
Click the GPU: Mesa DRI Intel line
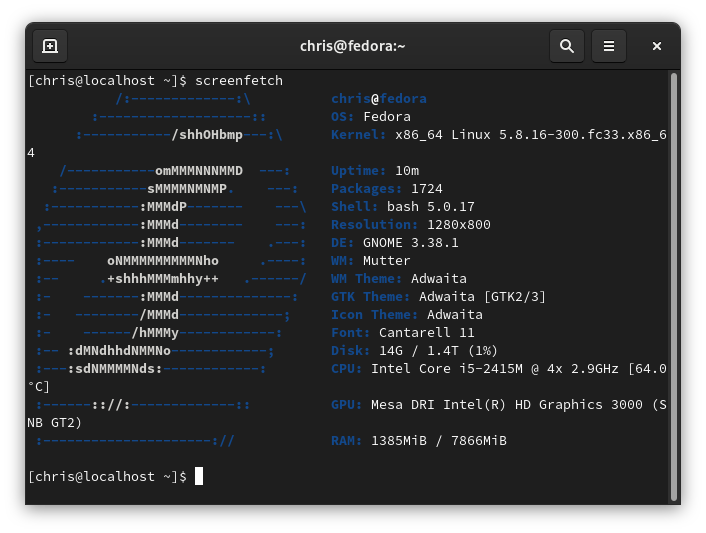(499, 405)
